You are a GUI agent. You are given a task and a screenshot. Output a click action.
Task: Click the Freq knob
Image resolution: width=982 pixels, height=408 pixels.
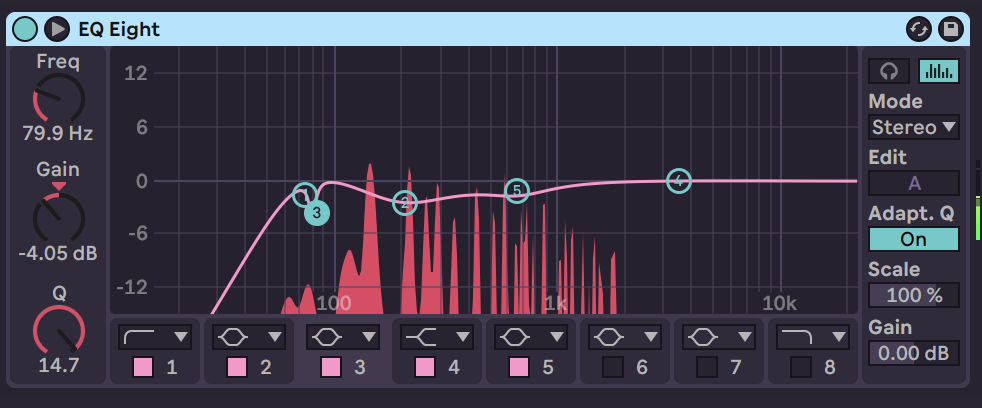pos(58,98)
